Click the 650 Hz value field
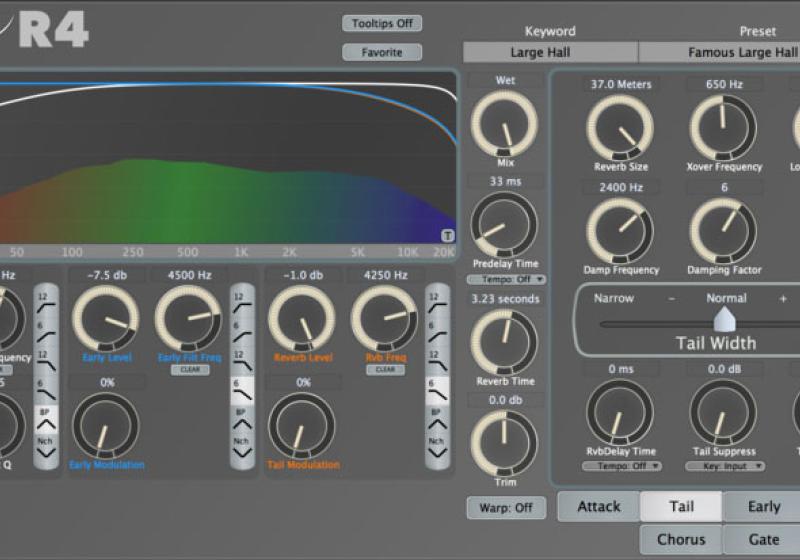Viewport: 800px width, 560px height. 724,84
